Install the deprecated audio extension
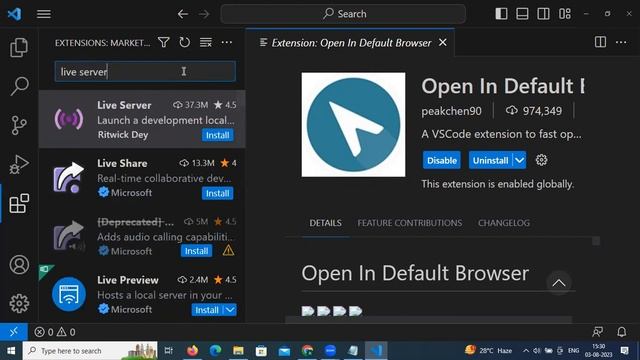The width and height of the screenshot is (640, 360). (196, 251)
